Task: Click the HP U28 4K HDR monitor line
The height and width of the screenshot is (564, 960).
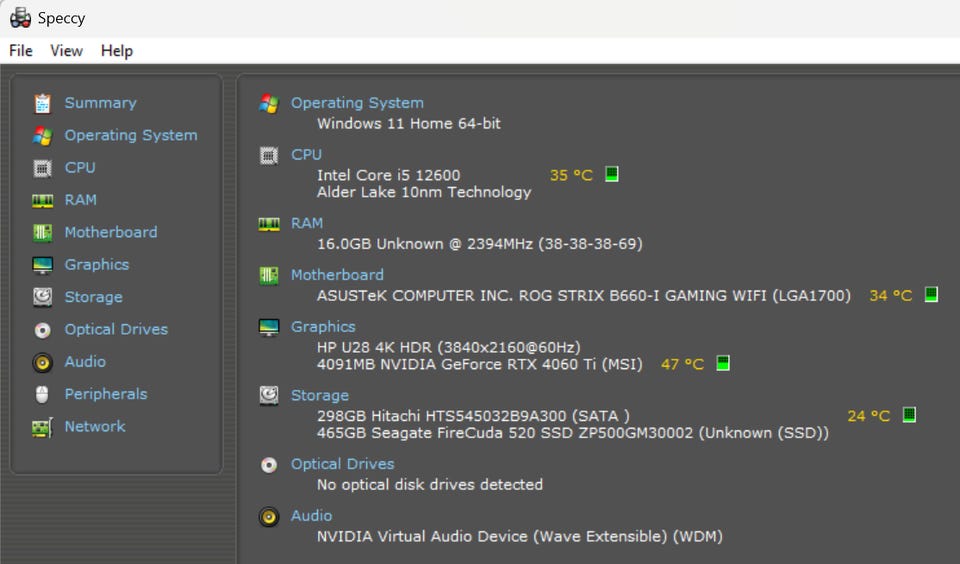Action: click(x=448, y=347)
